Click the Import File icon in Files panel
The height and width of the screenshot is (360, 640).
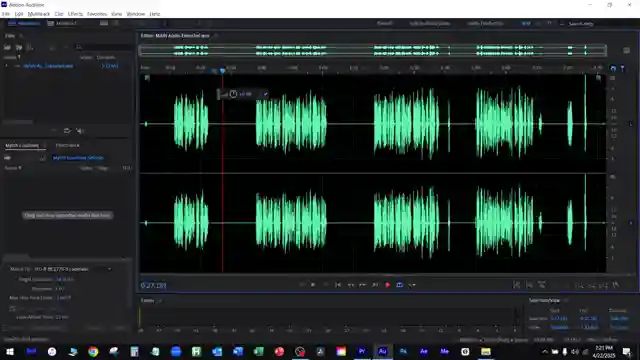[x=19, y=47]
